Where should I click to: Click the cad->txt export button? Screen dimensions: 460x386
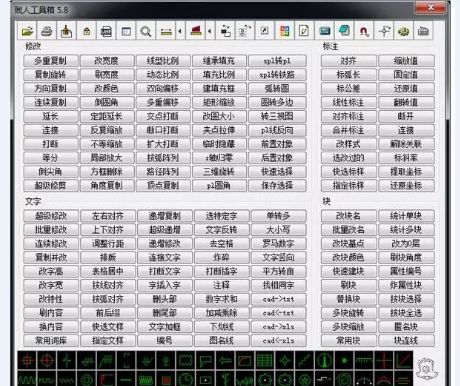[278, 299]
